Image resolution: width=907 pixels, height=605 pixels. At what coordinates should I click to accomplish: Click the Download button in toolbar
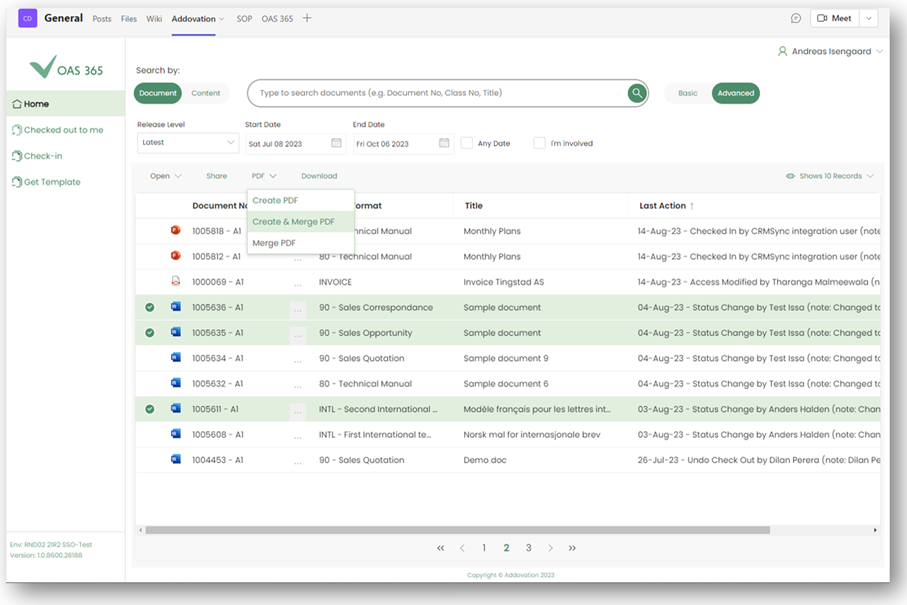(x=319, y=176)
